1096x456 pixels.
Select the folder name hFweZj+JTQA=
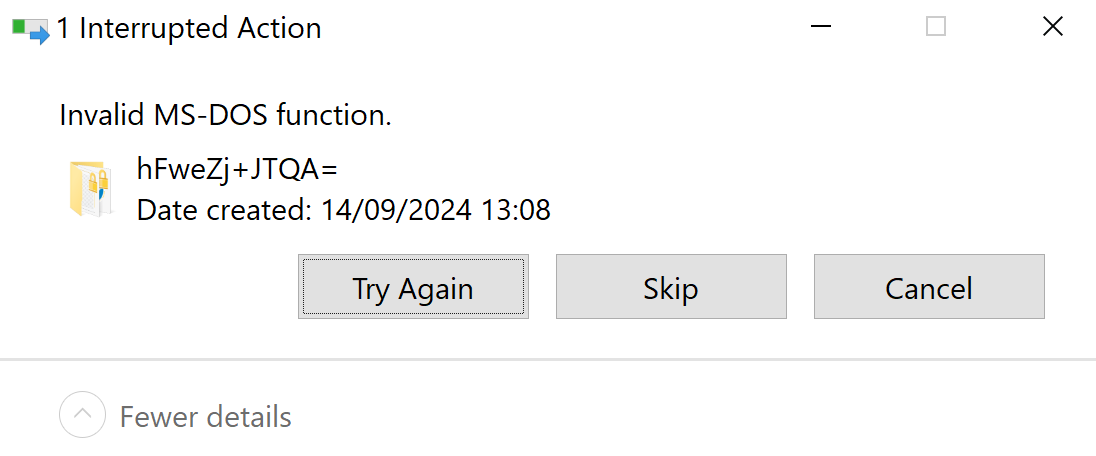(x=237, y=170)
